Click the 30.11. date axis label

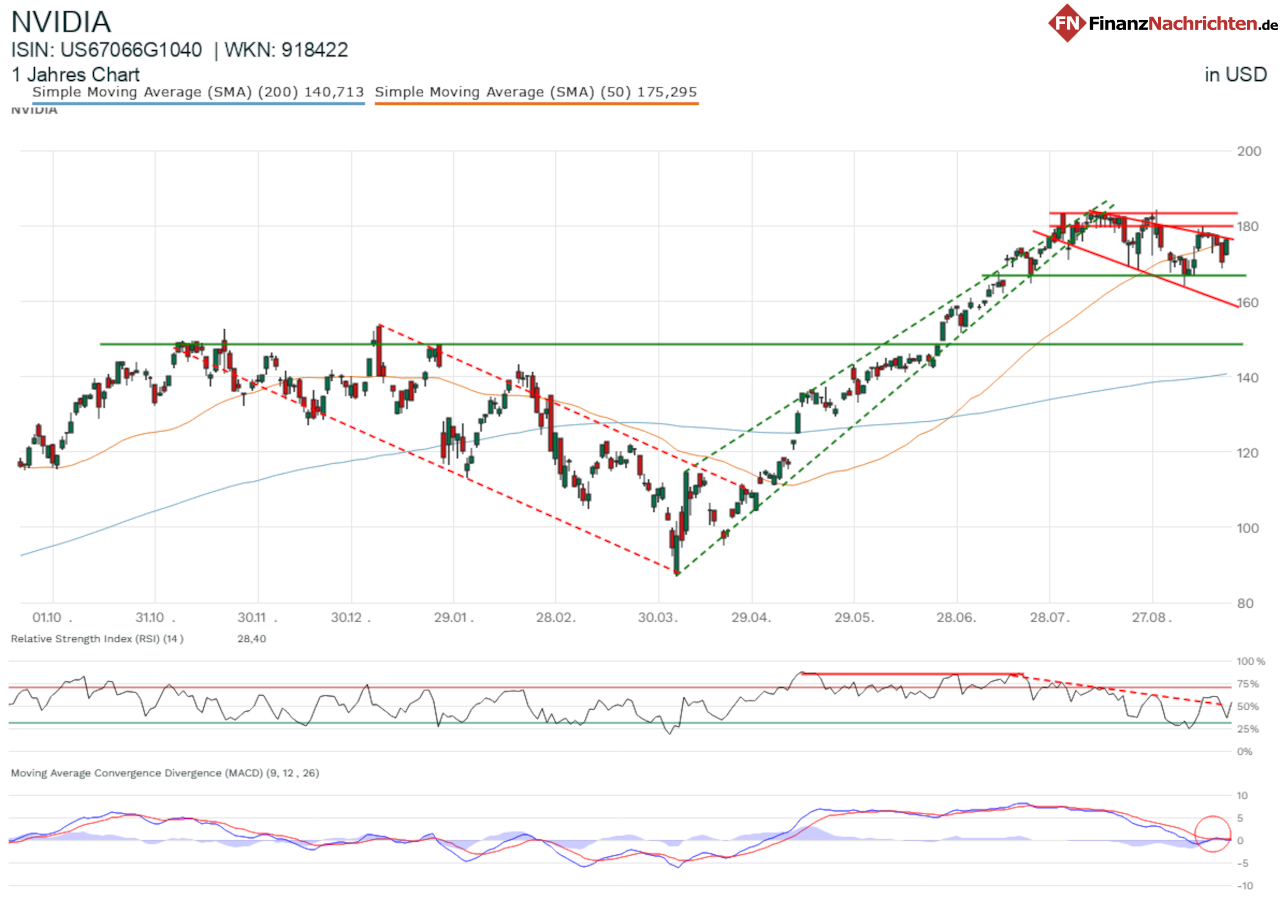tap(256, 617)
